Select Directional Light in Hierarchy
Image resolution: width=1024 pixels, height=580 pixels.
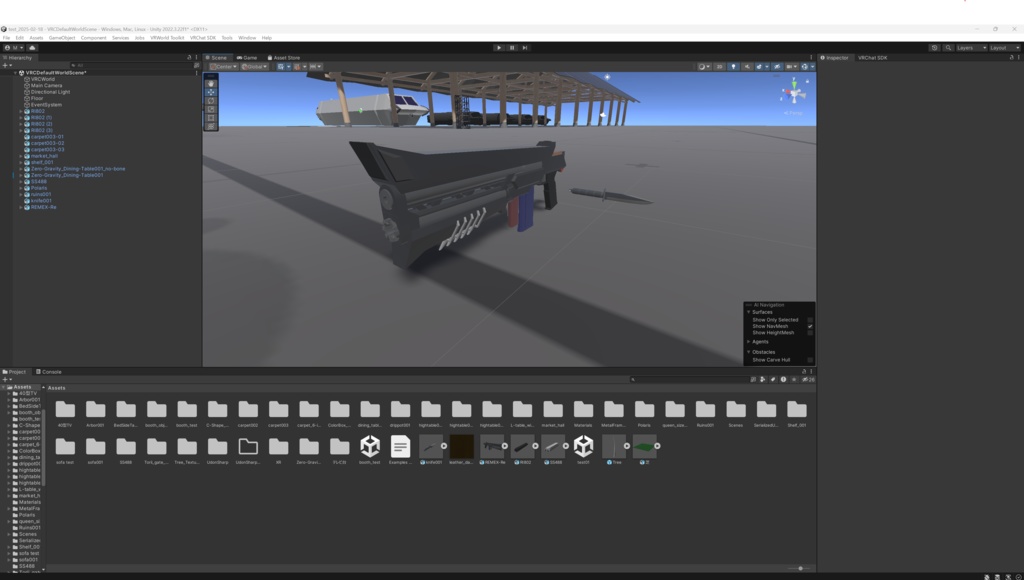[x=50, y=92]
